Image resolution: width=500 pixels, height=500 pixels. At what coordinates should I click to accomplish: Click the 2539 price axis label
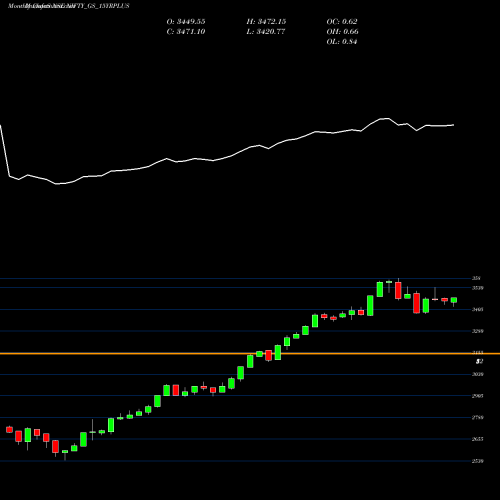[477, 461]
